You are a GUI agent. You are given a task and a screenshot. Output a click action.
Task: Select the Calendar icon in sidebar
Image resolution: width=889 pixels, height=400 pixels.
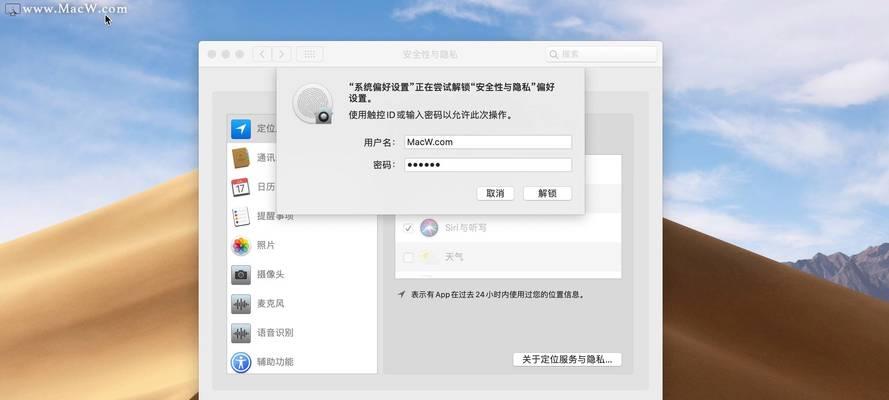pyautogui.click(x=240, y=188)
